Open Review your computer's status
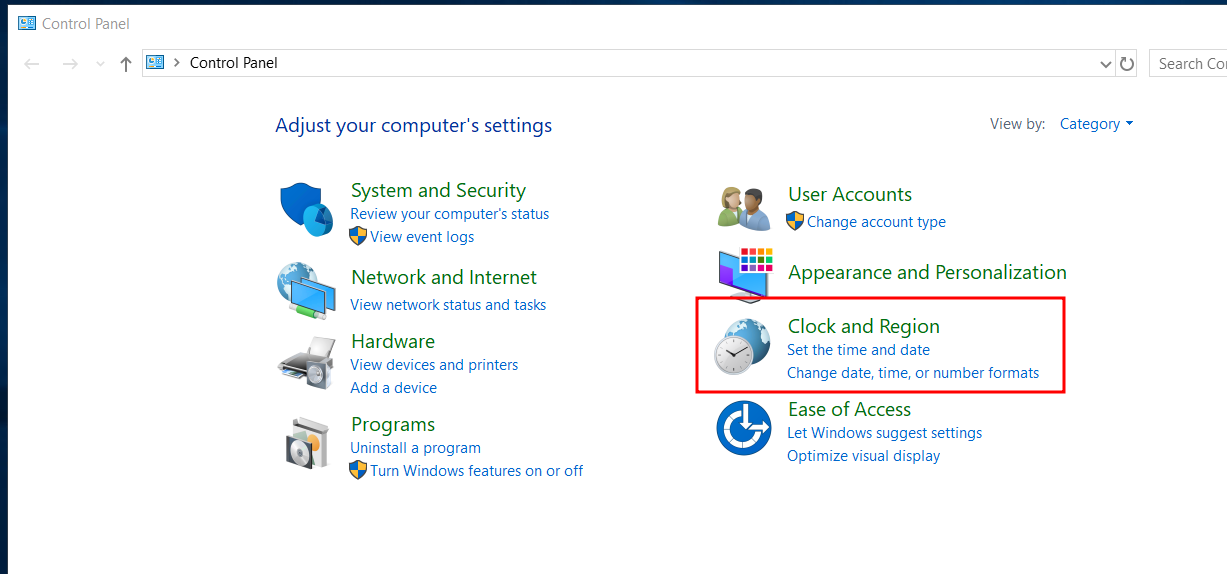Viewport: 1227px width, 574px height. [449, 214]
